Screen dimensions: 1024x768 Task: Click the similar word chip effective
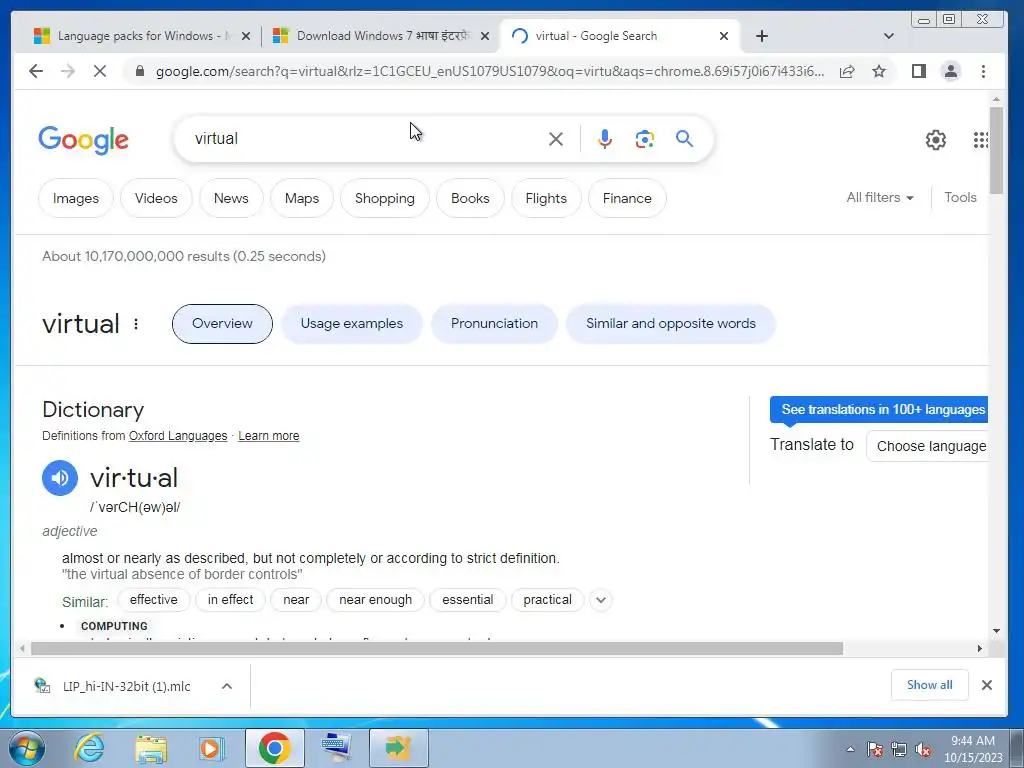pos(153,600)
